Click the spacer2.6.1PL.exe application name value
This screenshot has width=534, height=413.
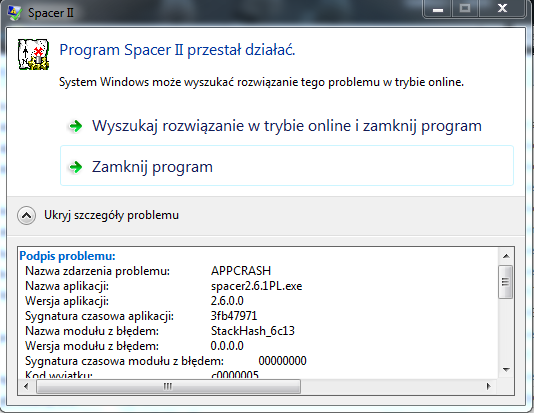click(256, 286)
